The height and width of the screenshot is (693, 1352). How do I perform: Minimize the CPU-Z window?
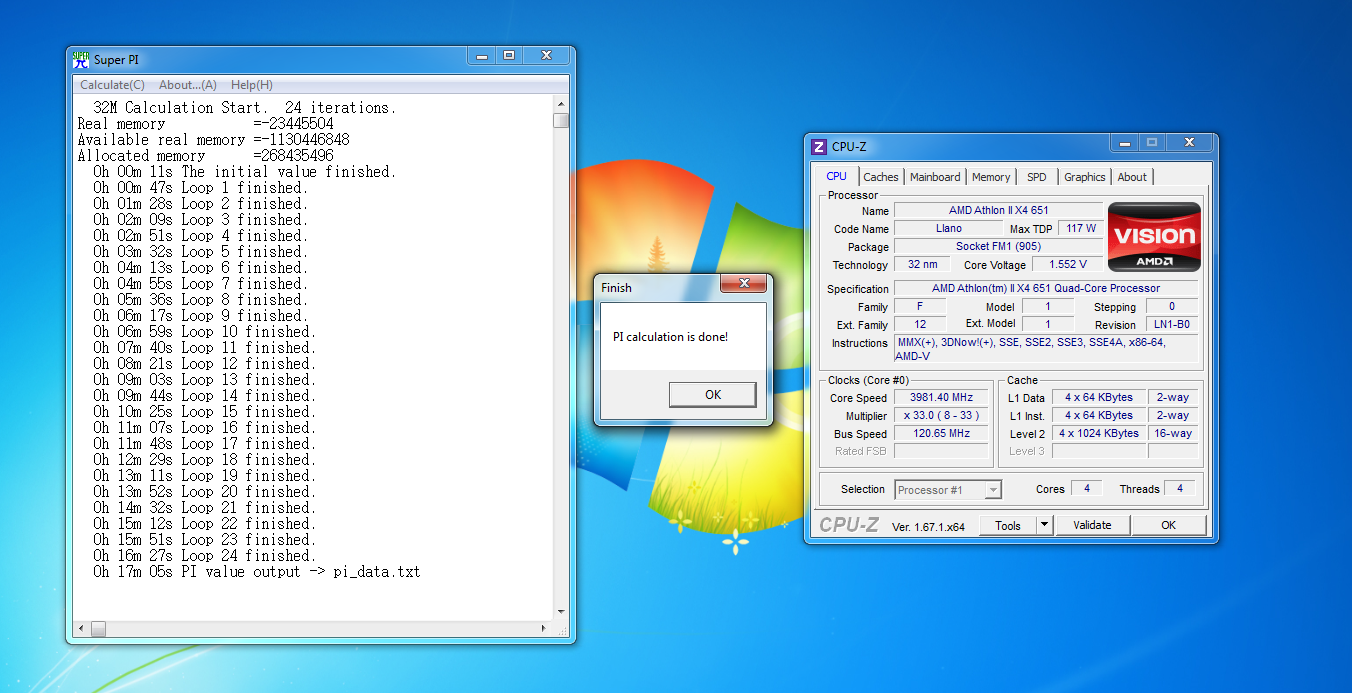pyautogui.click(x=1124, y=143)
